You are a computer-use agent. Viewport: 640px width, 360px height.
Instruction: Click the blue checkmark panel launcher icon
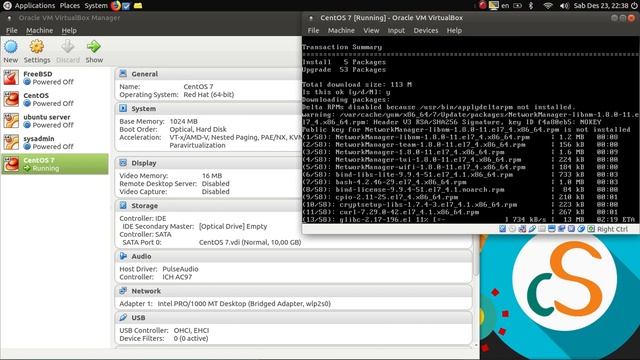[126, 6]
